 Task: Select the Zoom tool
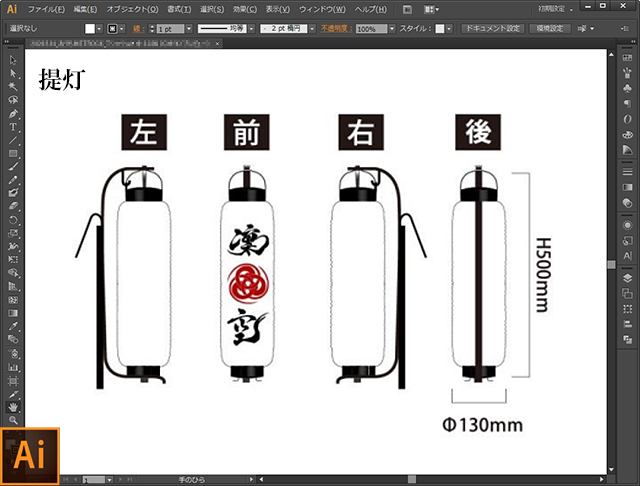pos(13,420)
